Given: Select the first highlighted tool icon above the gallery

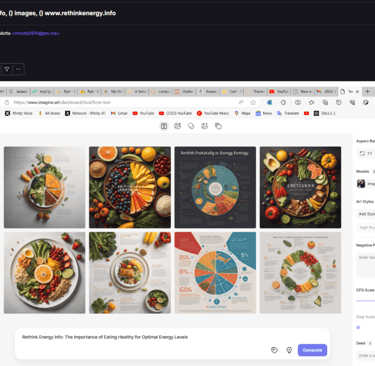Looking at the screenshot, I should 164,126.
